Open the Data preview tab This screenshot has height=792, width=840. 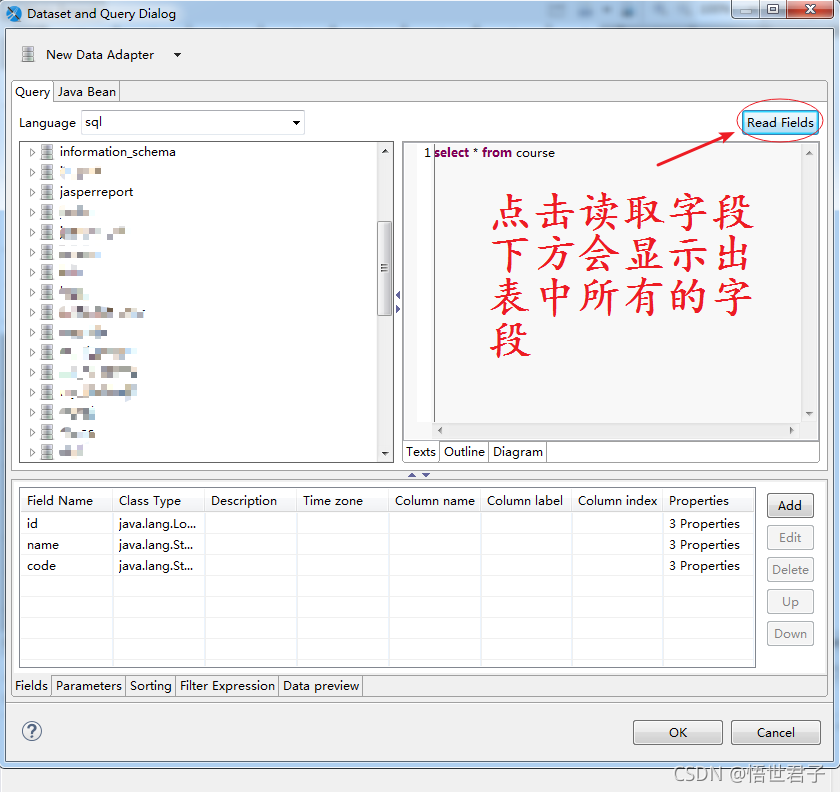pyautogui.click(x=320, y=686)
